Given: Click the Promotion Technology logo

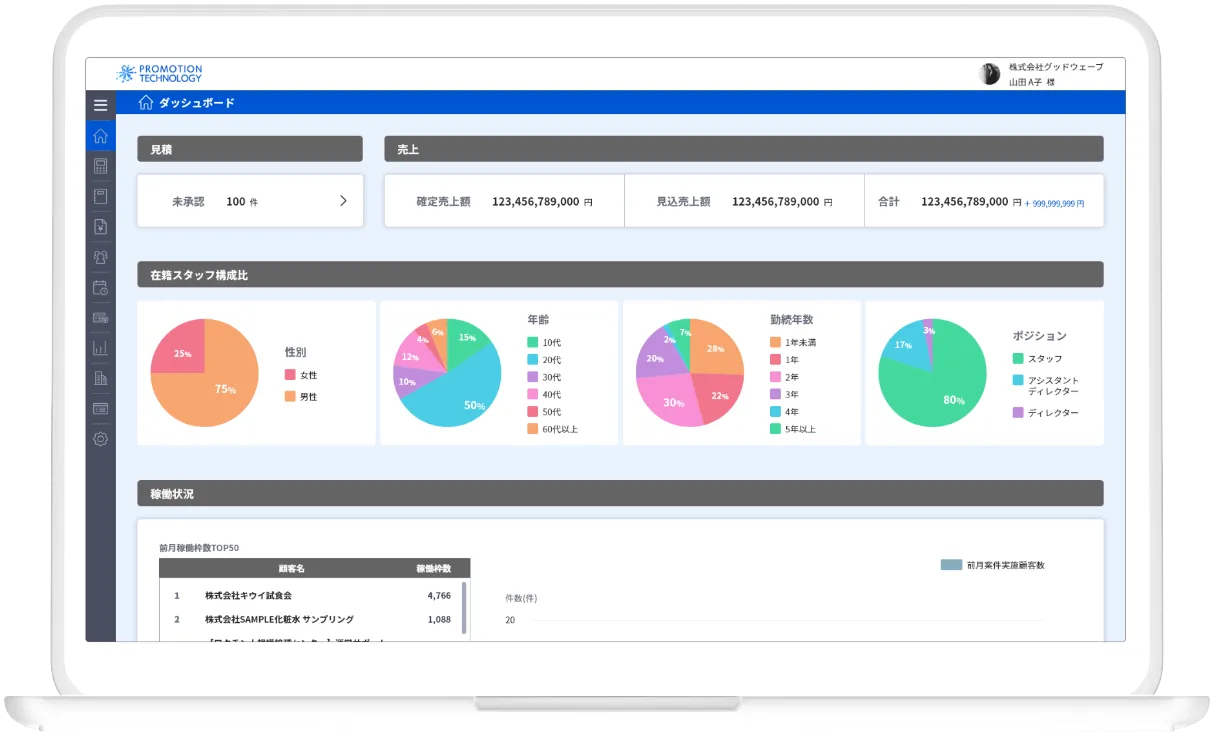Looking at the screenshot, I should point(159,73).
